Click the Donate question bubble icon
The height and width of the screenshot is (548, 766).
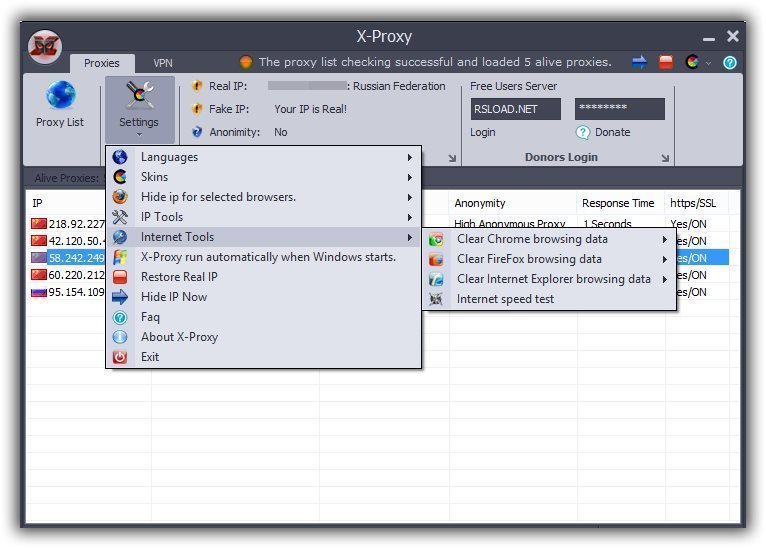[582, 132]
